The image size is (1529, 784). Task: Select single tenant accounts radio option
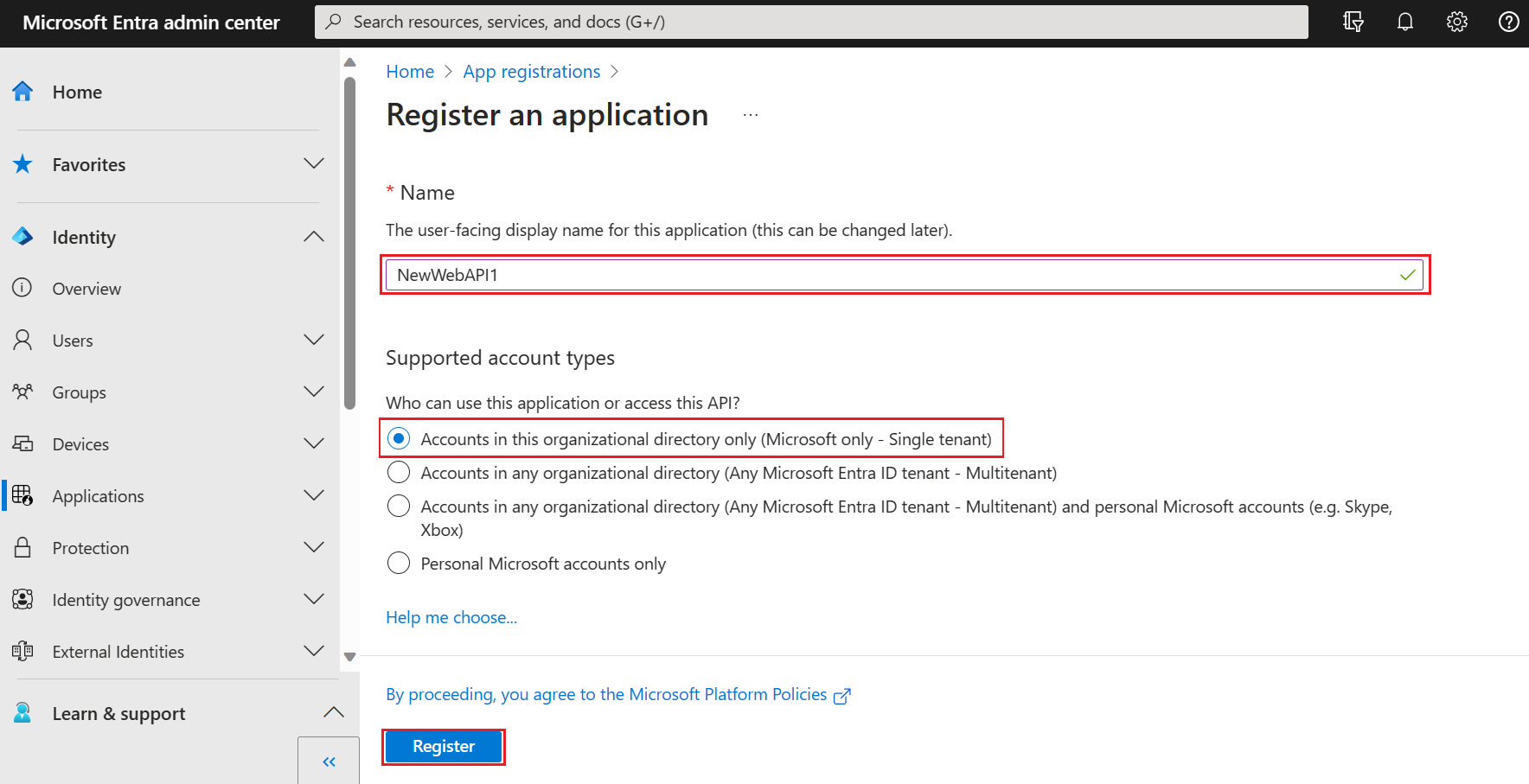point(399,439)
